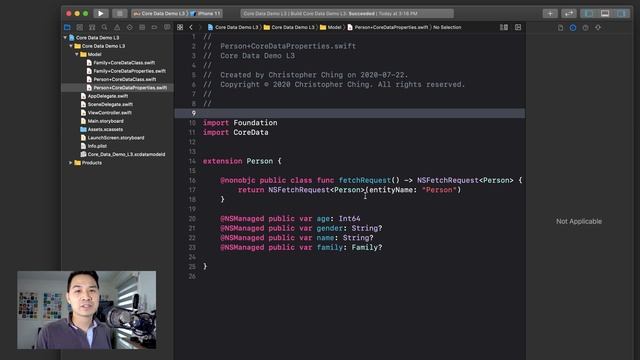Open editor options menu
Image resolution: width=640 pixels, height=360 pixels.
(504, 27)
